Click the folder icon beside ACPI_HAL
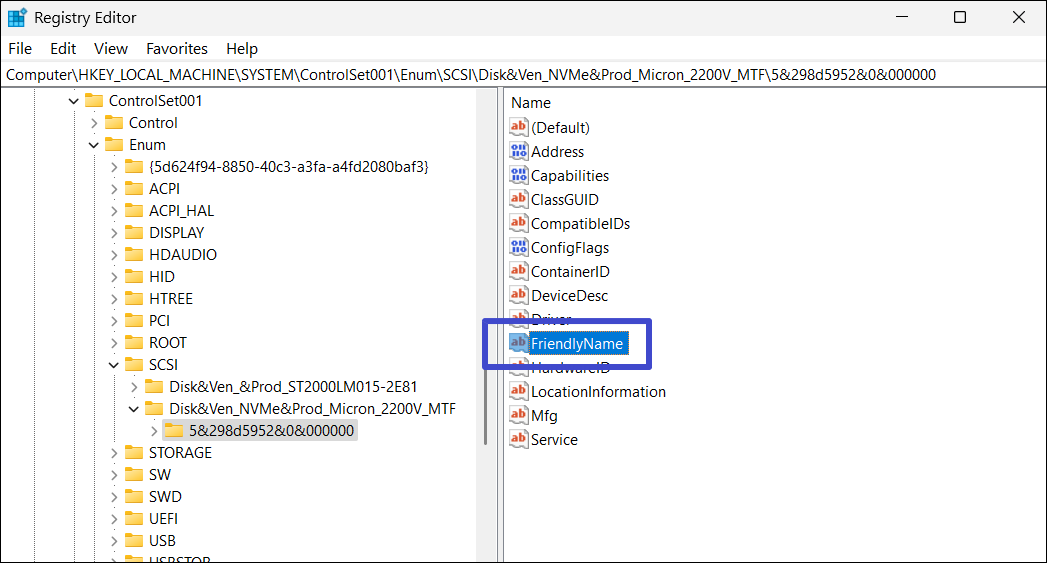The image size is (1047, 563). (134, 211)
